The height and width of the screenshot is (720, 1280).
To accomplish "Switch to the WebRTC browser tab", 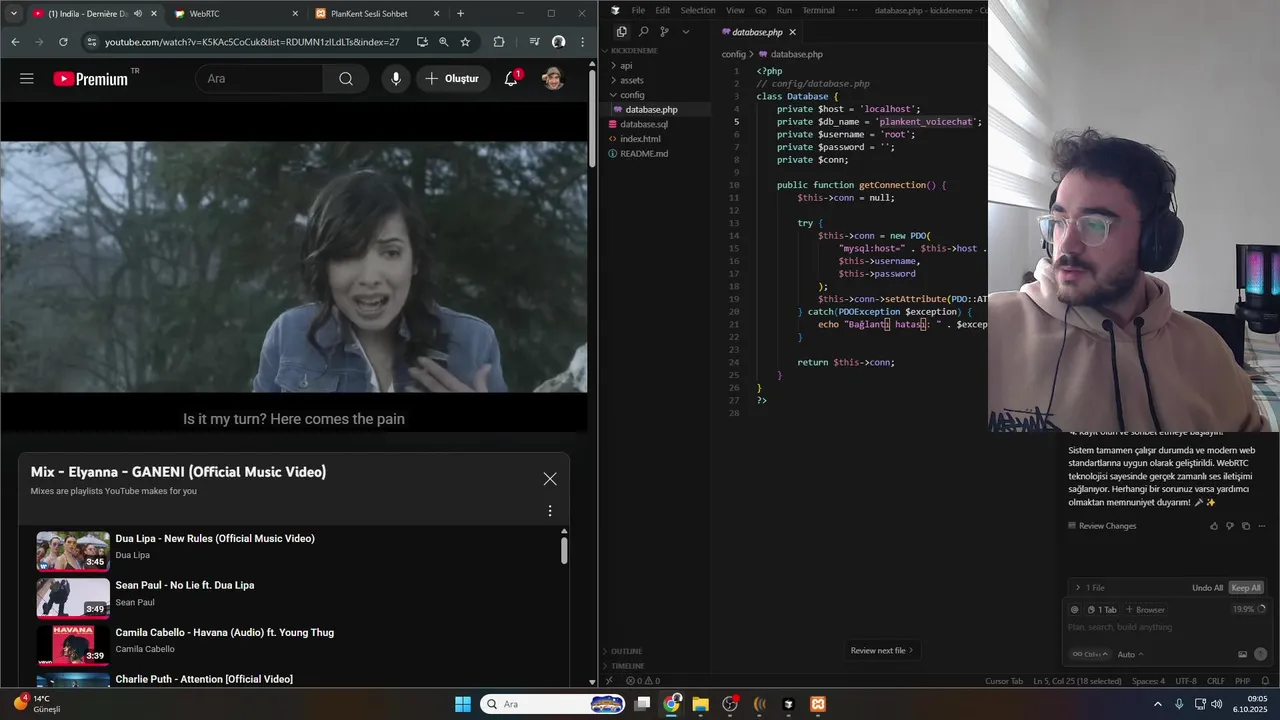I will tap(236, 14).
